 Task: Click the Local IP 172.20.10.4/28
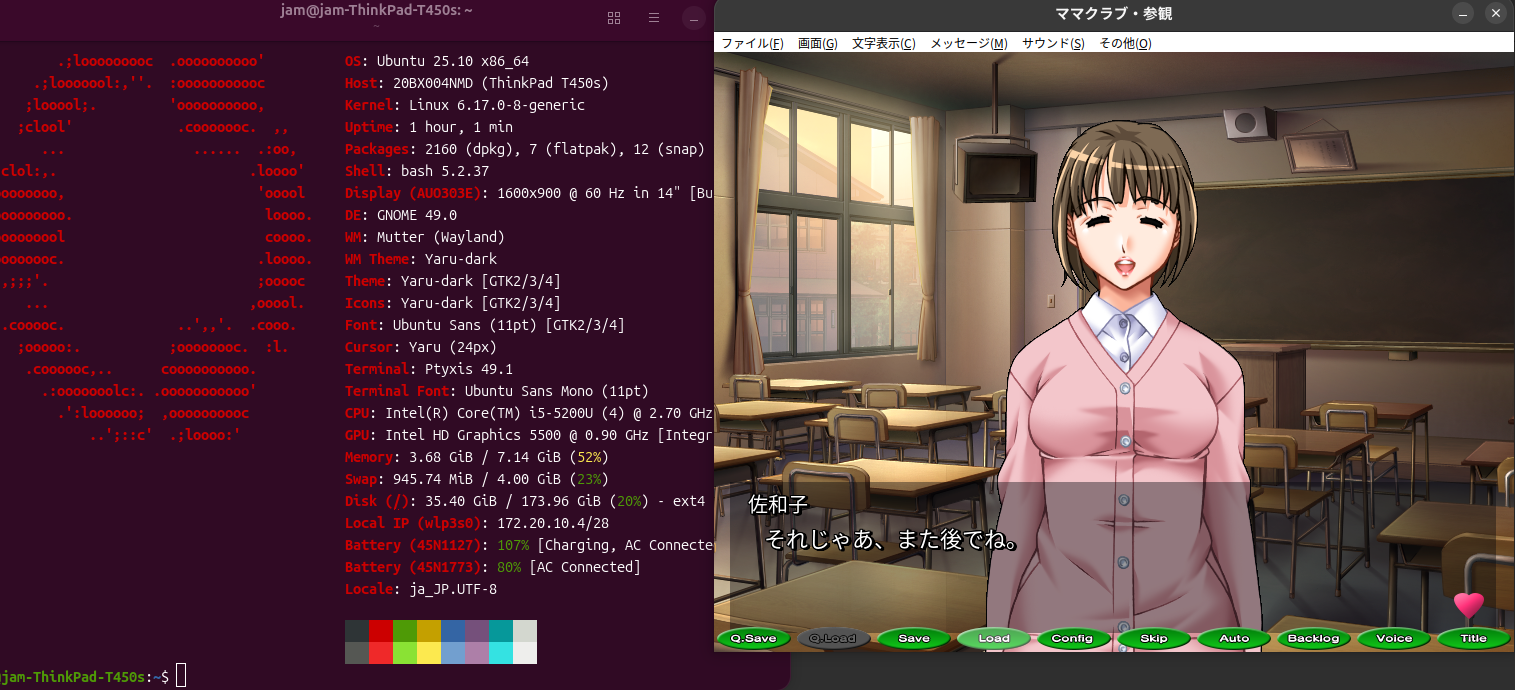553,523
